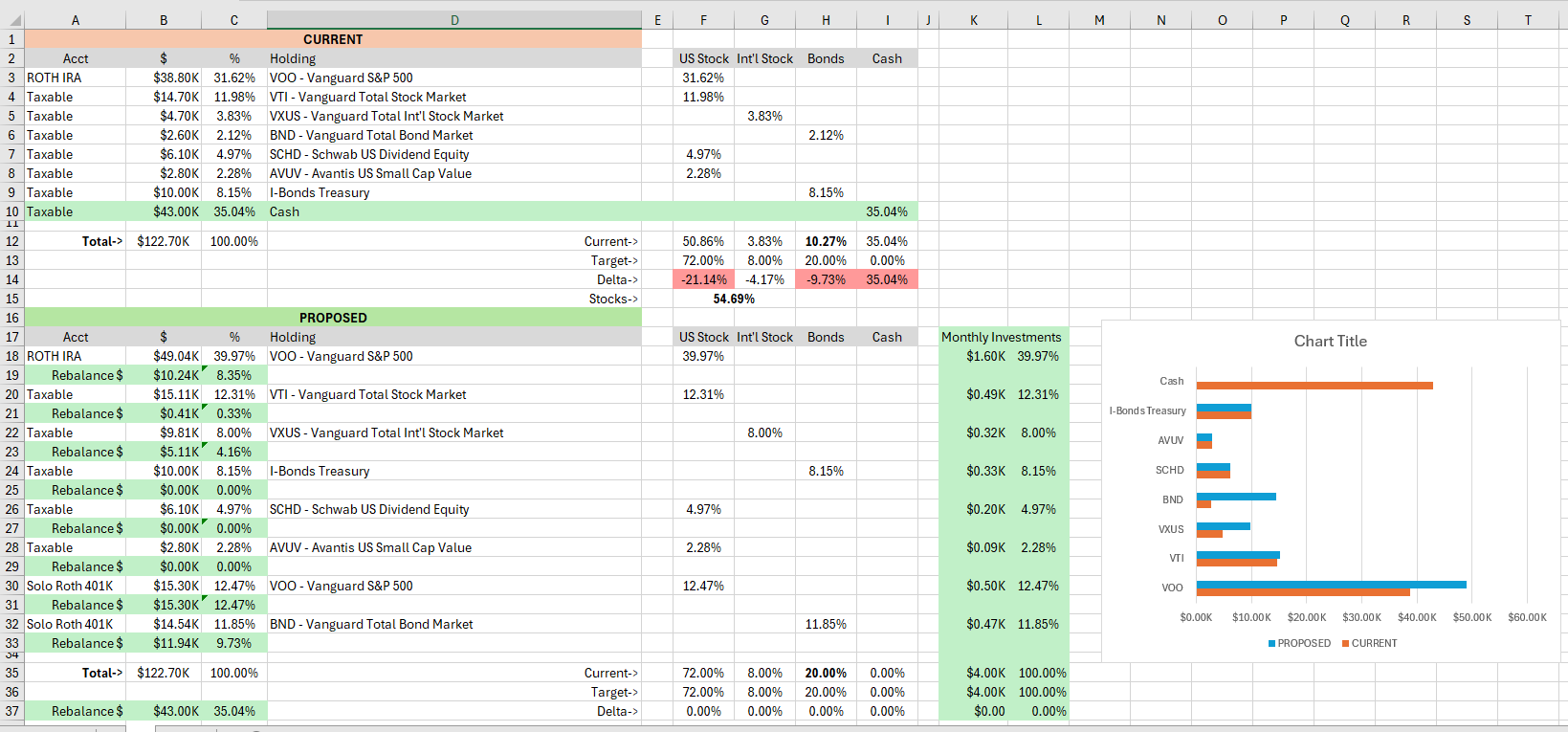Select the $0.47K monthly investment cell
The image size is (1568, 732).
(x=974, y=624)
